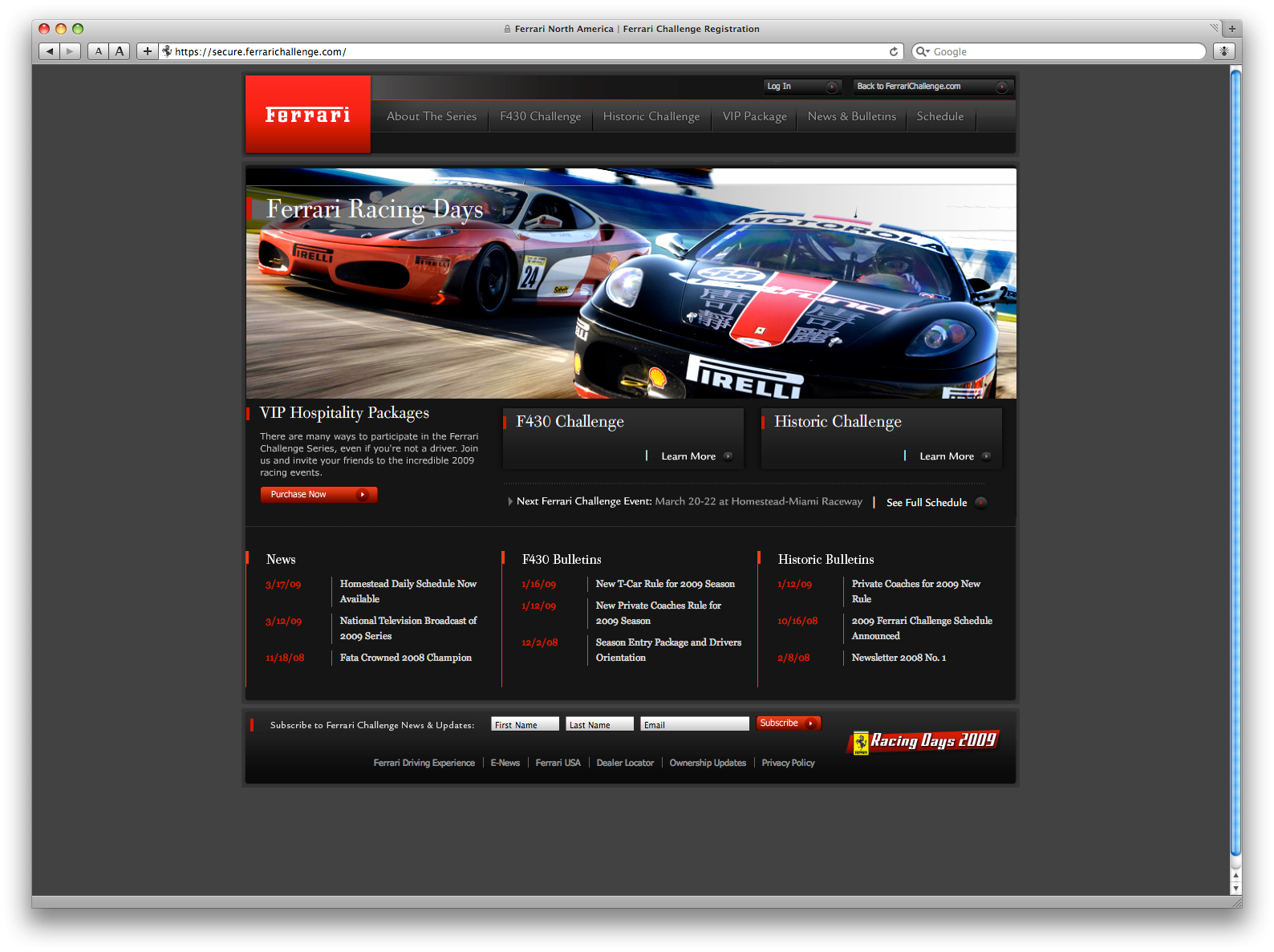Screen dimensions: 1274x952
Task: Click the arrow icon beside Log In
Action: click(832, 87)
